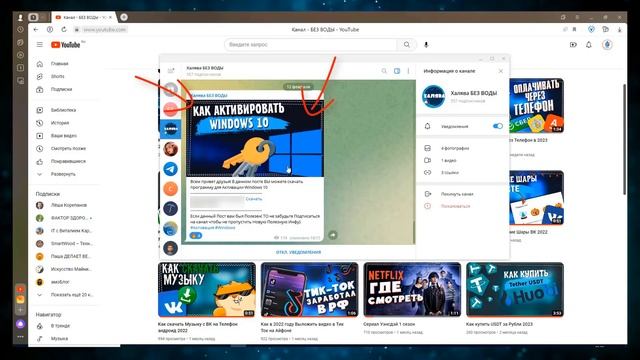
Task: Click the forward share arrow on the post
Action: (x=333, y=235)
